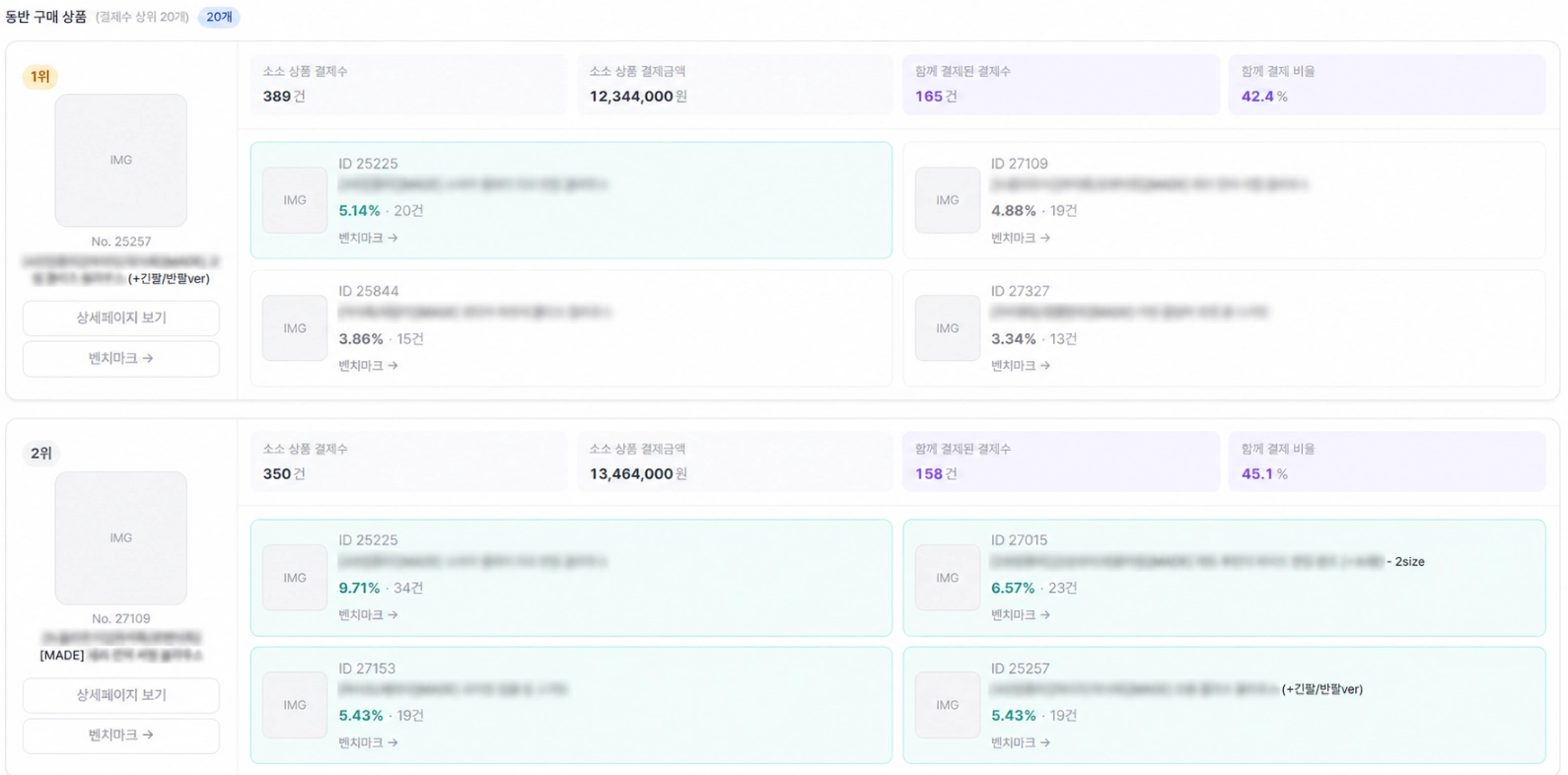The height and width of the screenshot is (775, 1568).
Task: Click 벤치마크 button under product No. 25257
Action: pyautogui.click(x=121, y=359)
